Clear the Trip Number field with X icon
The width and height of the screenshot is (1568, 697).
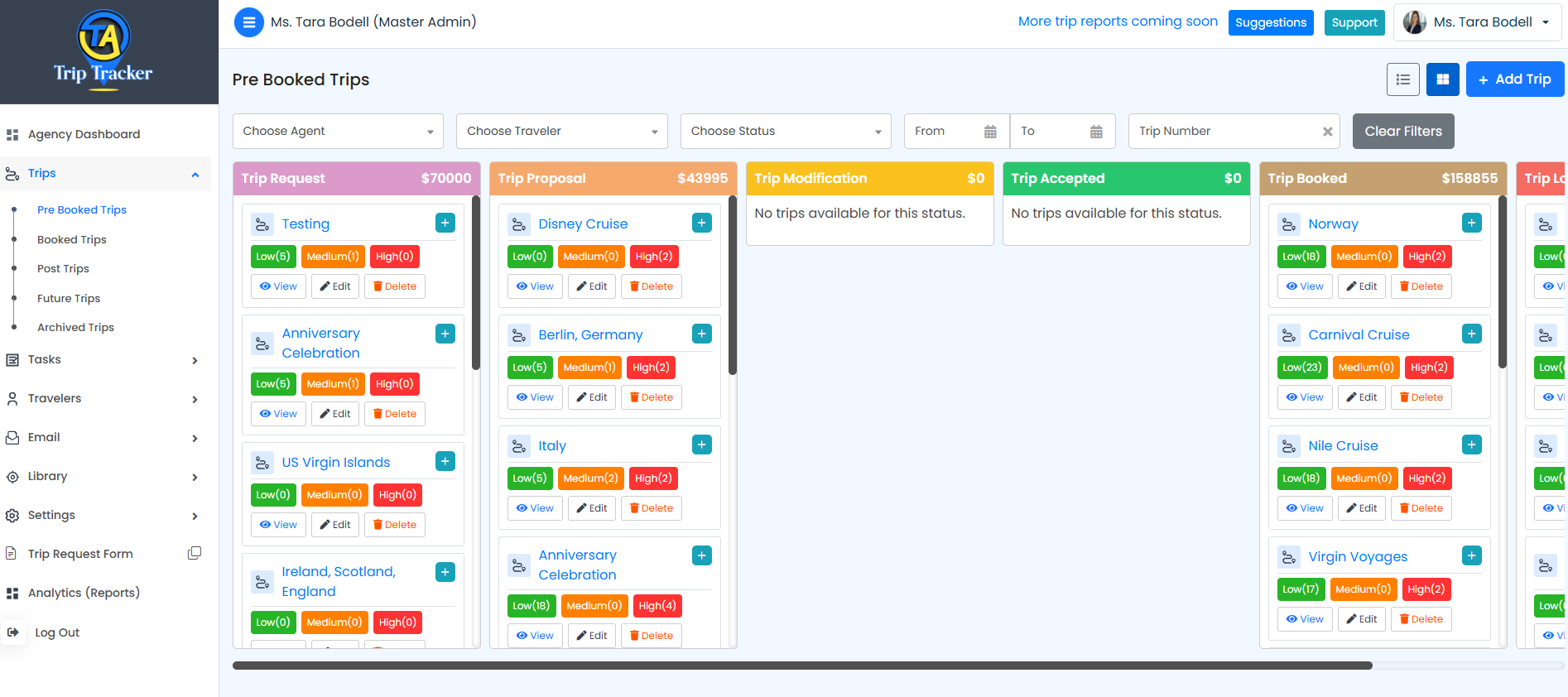click(1327, 132)
